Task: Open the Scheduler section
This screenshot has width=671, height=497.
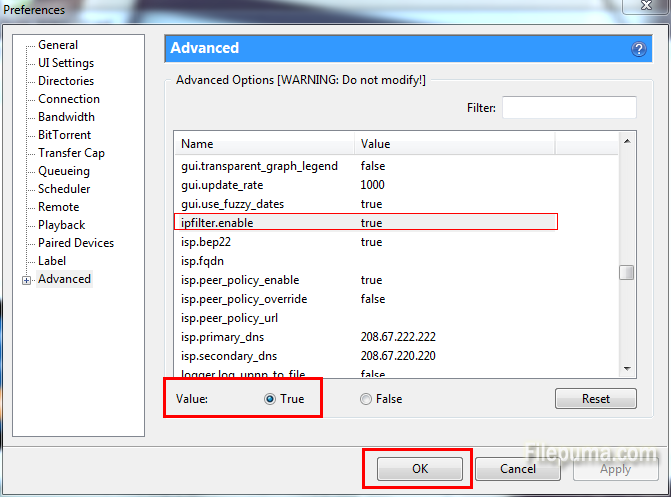Action: tap(64, 189)
